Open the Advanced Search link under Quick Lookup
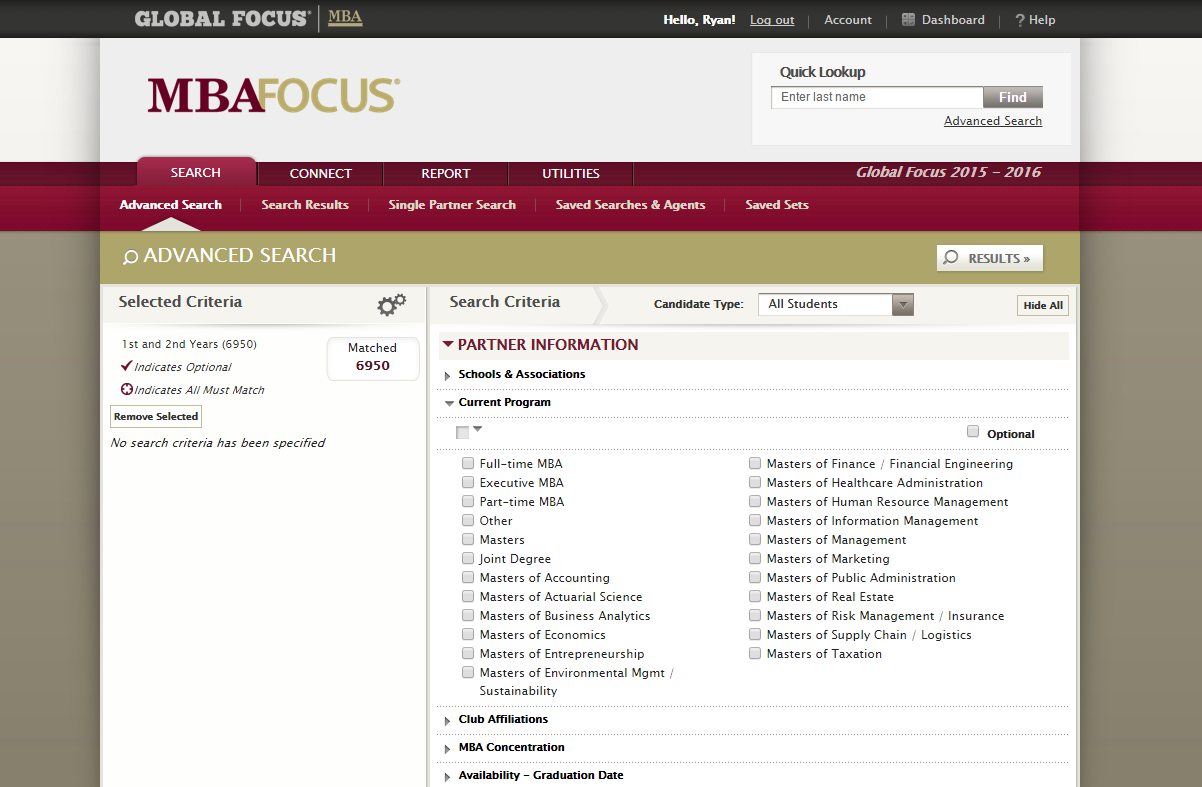The height and width of the screenshot is (787, 1202). click(x=993, y=121)
